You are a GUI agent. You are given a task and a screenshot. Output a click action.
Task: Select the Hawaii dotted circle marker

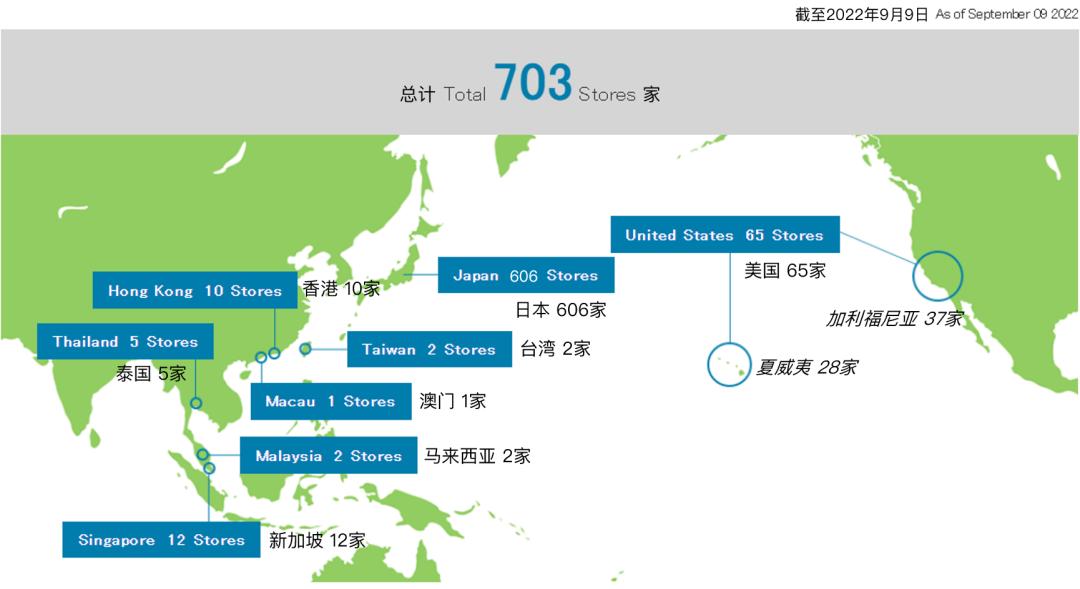[727, 365]
